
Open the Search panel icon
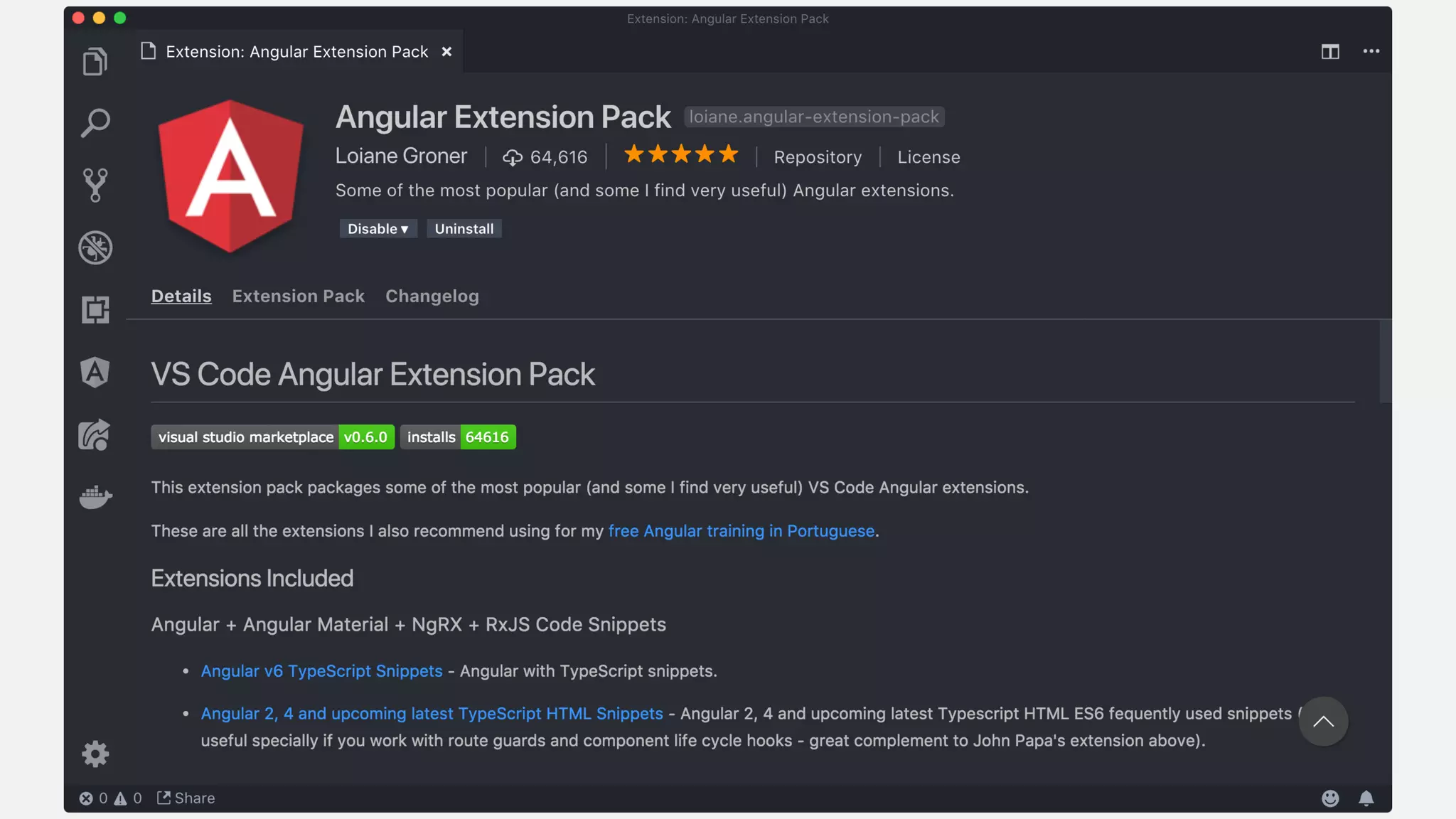[95, 123]
